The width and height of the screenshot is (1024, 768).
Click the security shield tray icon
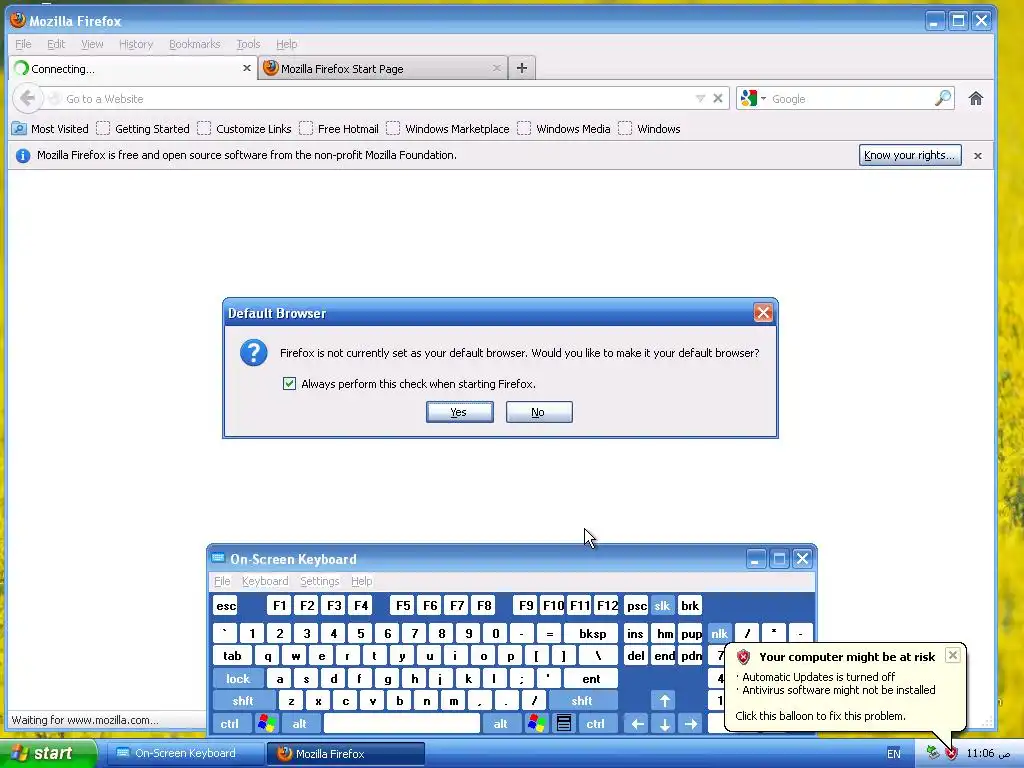point(951,754)
